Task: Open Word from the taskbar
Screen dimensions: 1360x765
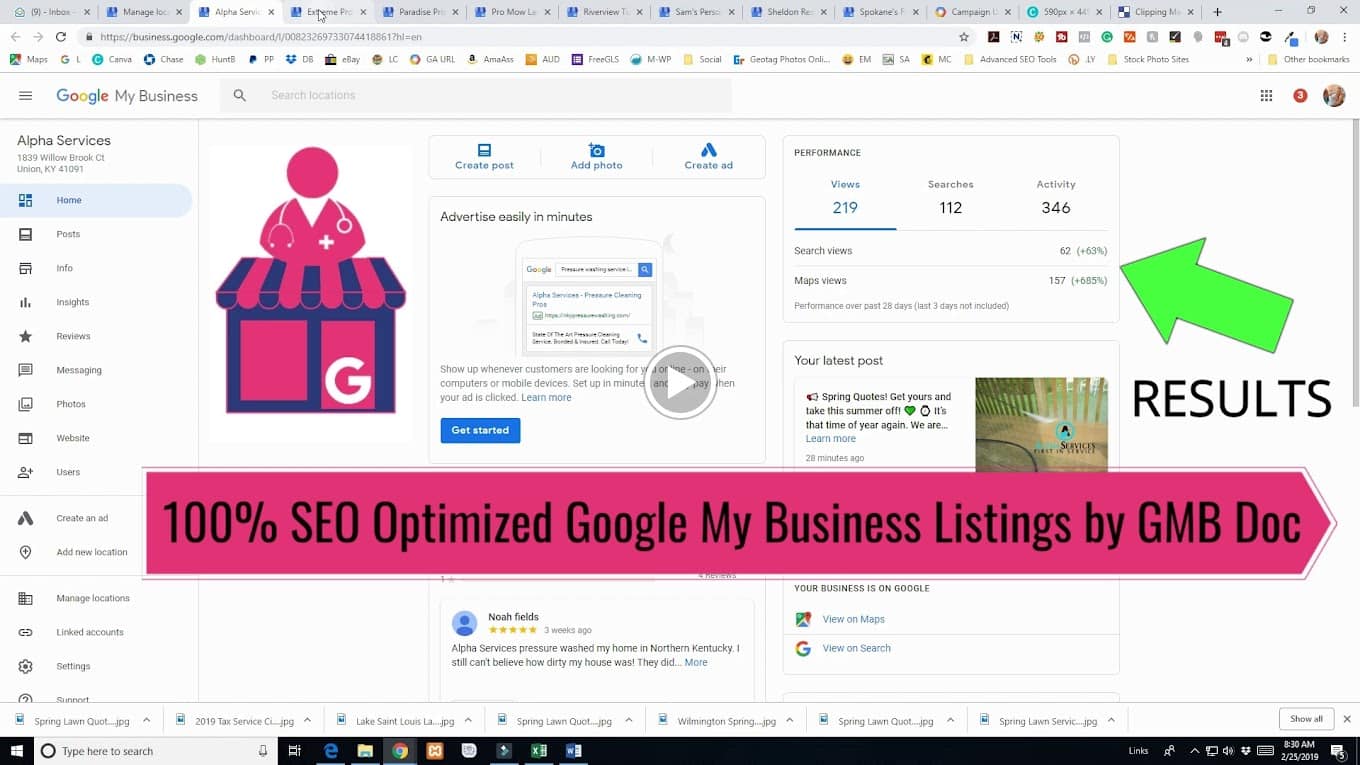Action: (x=573, y=750)
